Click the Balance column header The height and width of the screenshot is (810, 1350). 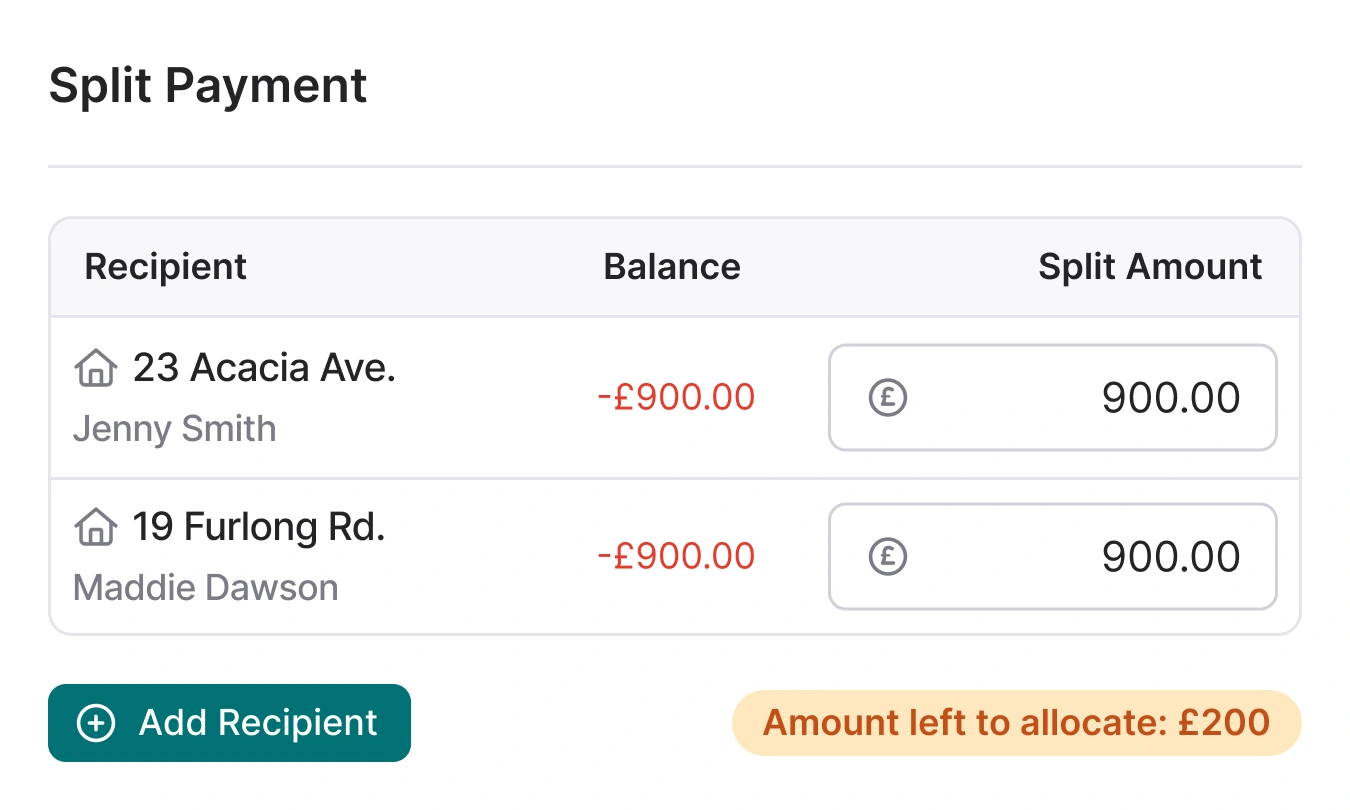tap(671, 266)
